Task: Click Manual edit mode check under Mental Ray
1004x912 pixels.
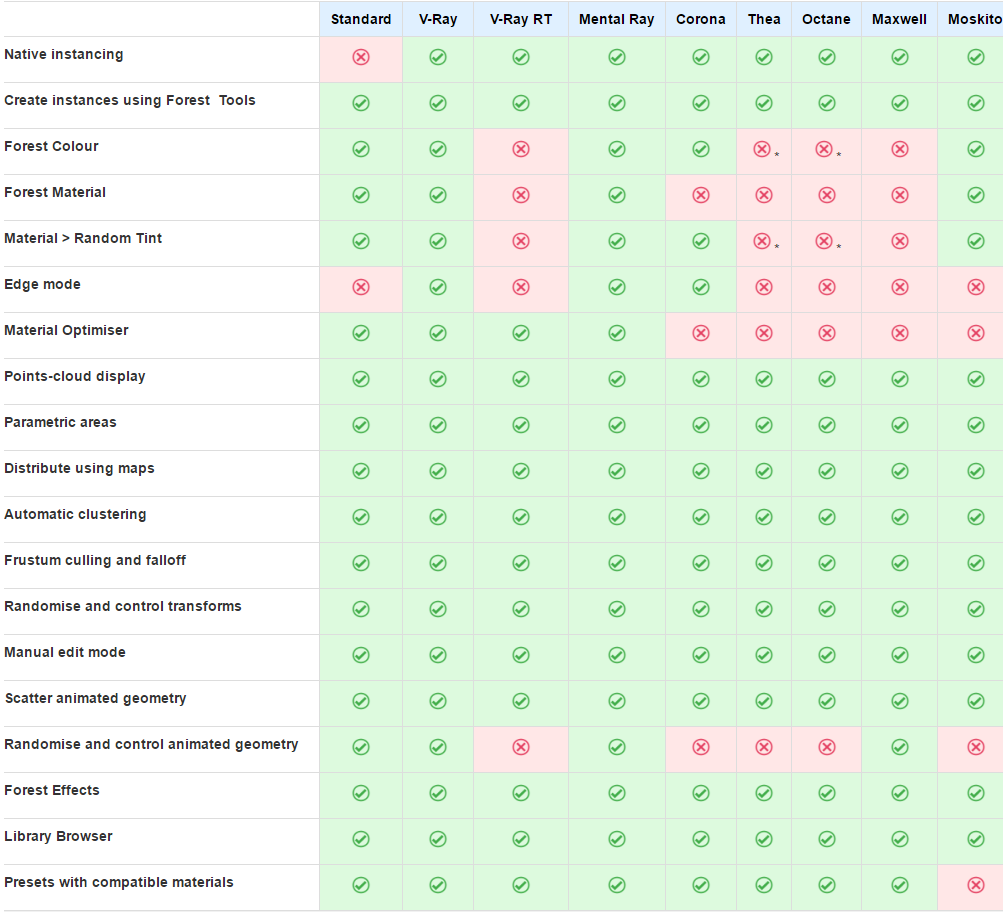Action: click(x=617, y=655)
